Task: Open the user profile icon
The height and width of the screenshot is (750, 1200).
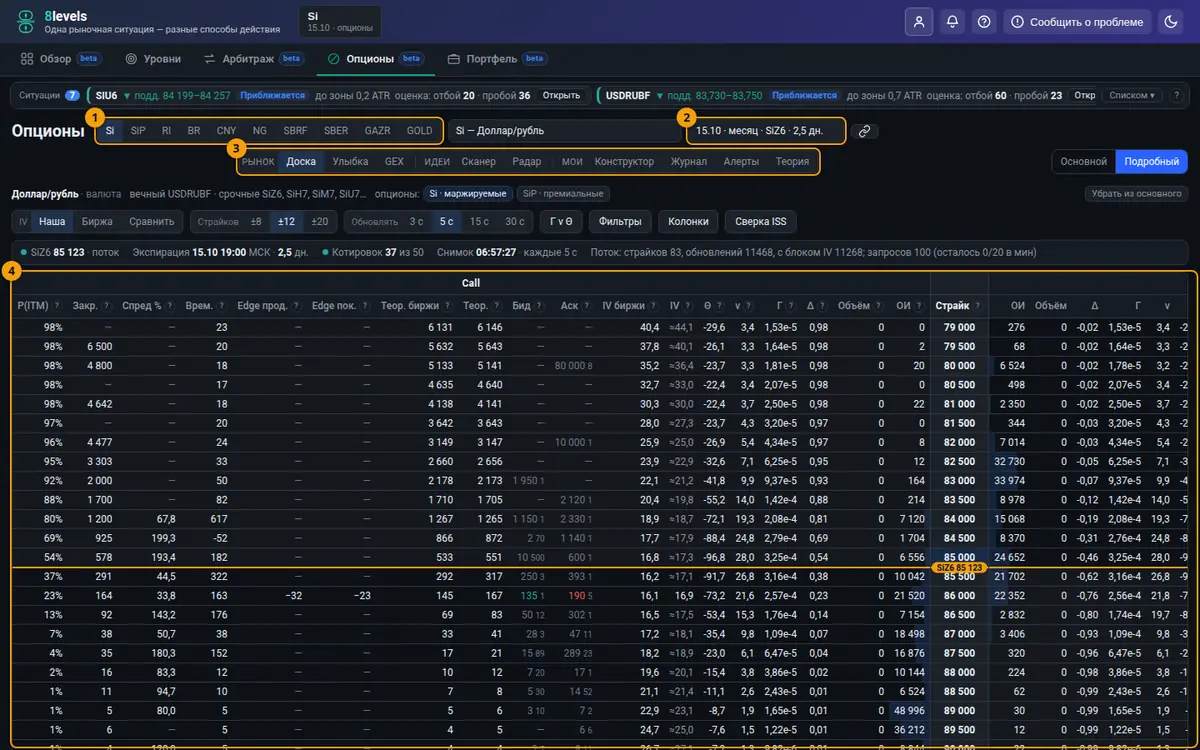Action: (918, 21)
